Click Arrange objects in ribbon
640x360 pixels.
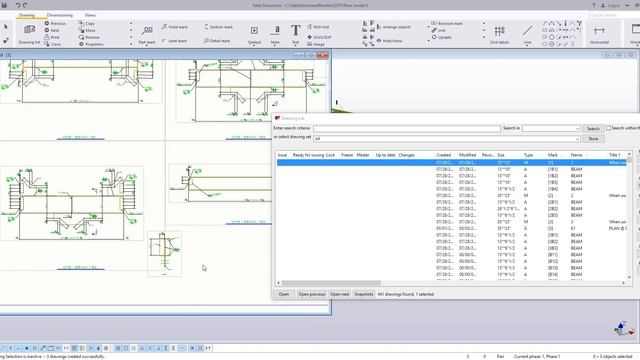pyautogui.click(x=393, y=27)
